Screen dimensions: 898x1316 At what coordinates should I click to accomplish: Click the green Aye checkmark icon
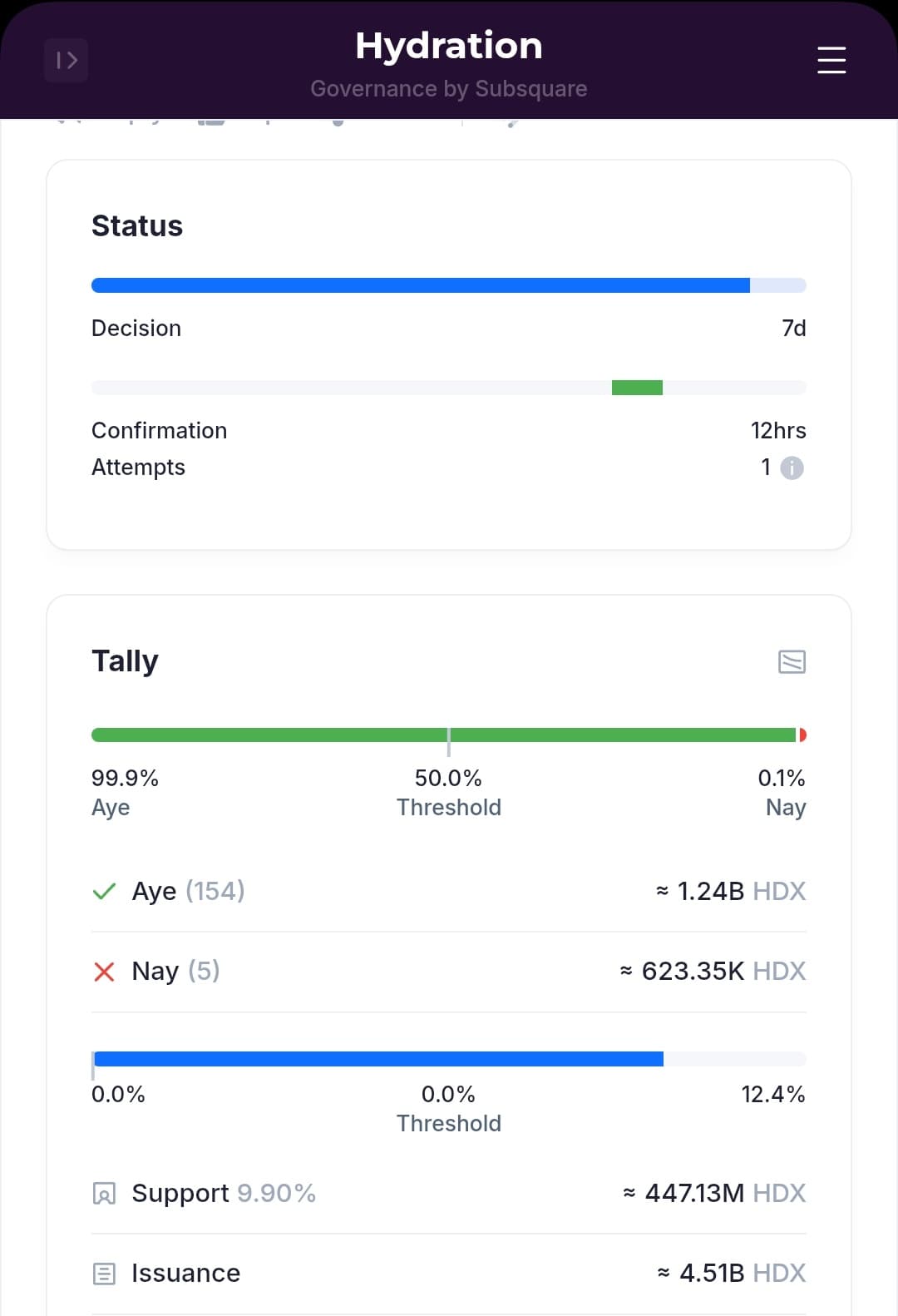(104, 892)
